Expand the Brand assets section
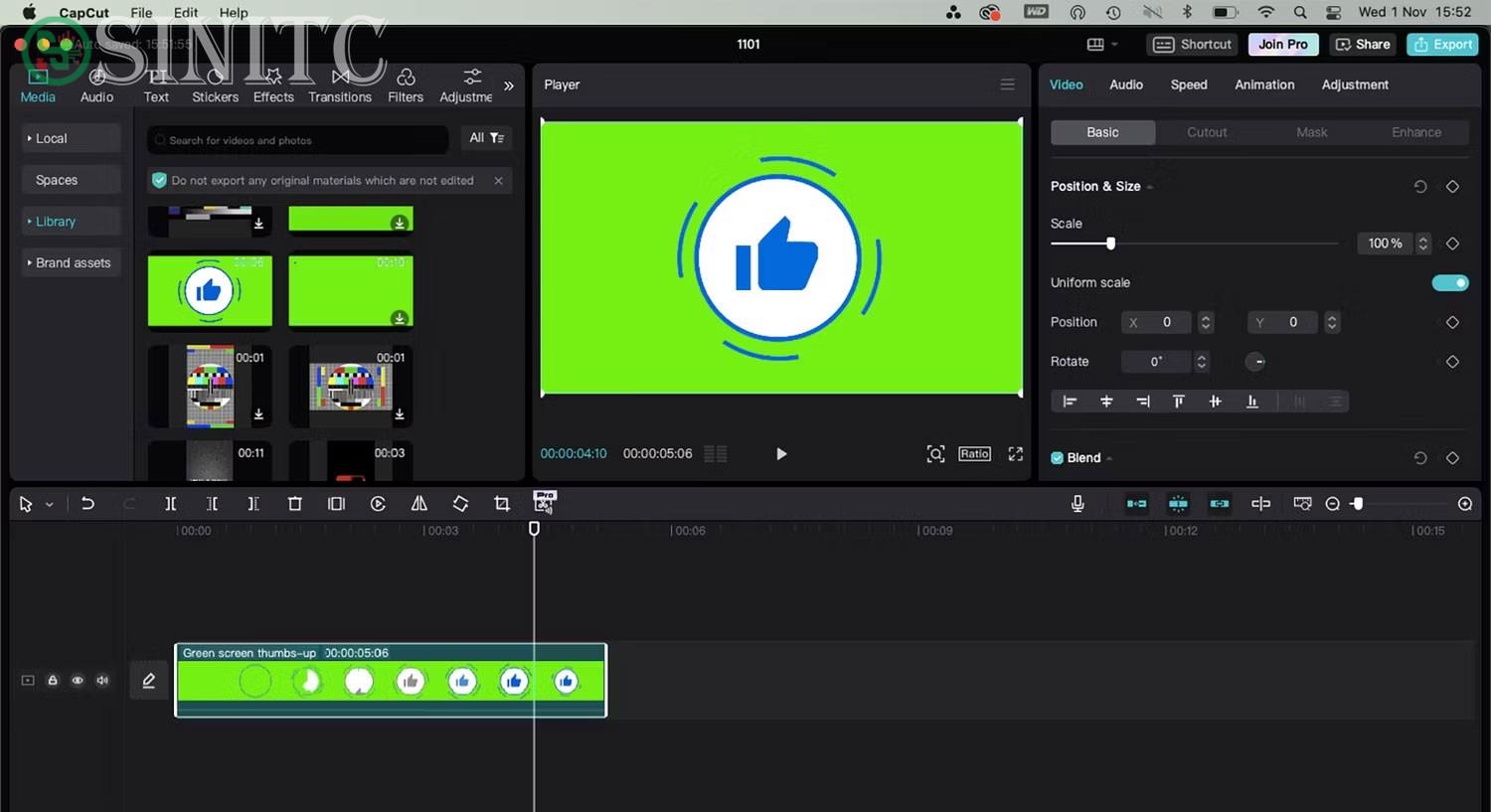The image size is (1491, 812). [x=72, y=263]
